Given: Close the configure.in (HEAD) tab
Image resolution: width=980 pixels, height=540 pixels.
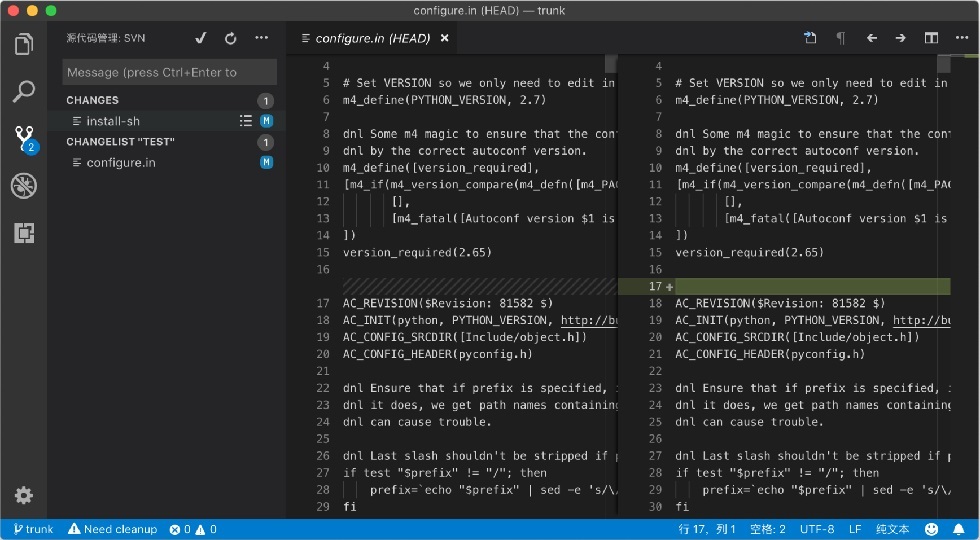Looking at the screenshot, I should 444,38.
